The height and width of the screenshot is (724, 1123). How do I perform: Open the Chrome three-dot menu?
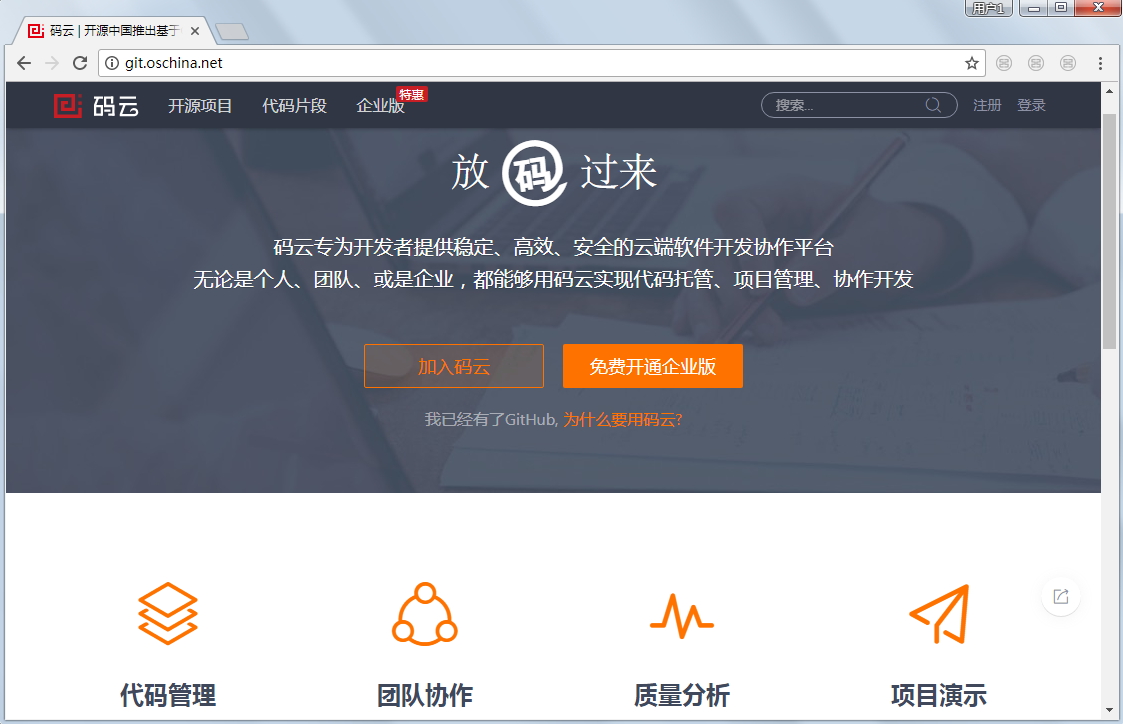(x=1100, y=63)
